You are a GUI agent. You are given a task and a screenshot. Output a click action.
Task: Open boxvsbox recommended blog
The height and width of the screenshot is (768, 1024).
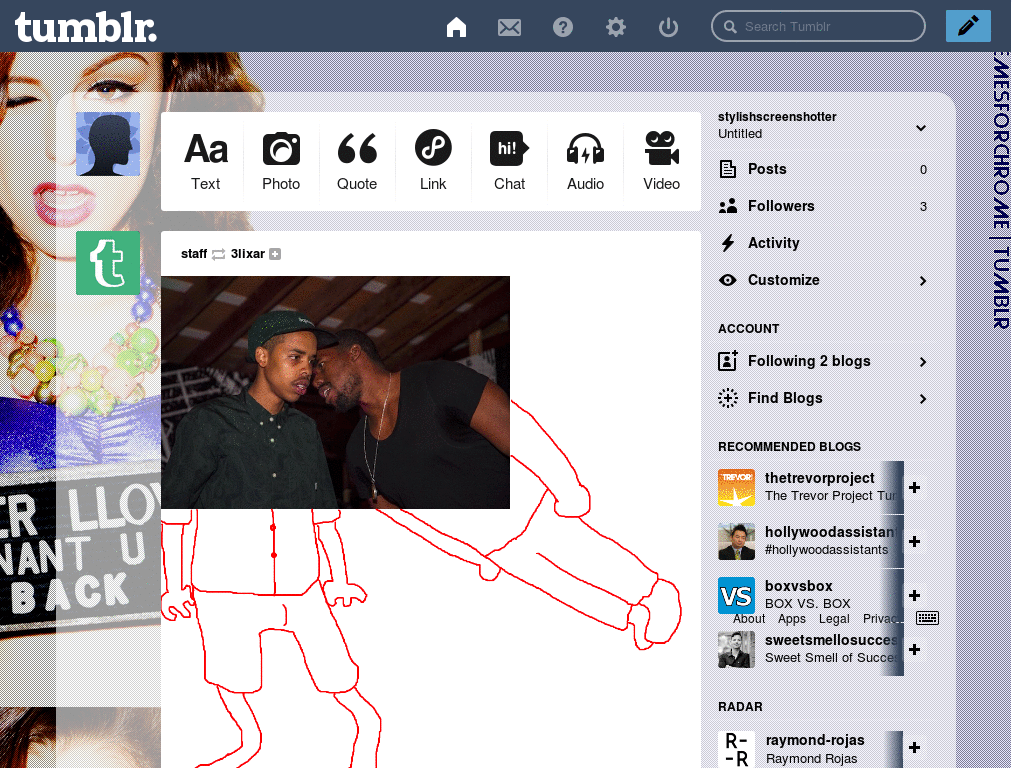[798, 586]
